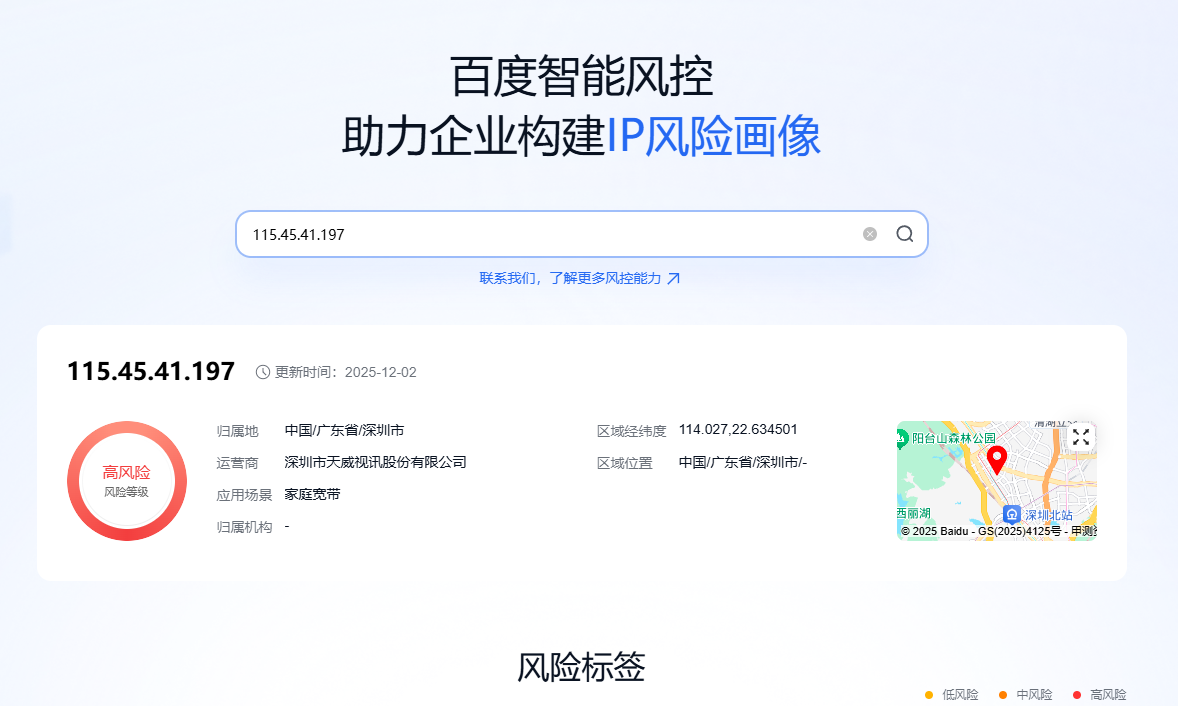Click the search magnifier icon
The height and width of the screenshot is (706, 1178).
click(904, 233)
